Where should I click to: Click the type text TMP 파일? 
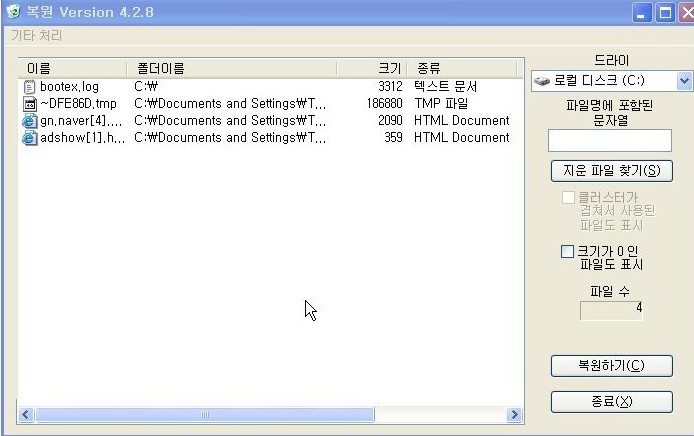[x=441, y=104]
